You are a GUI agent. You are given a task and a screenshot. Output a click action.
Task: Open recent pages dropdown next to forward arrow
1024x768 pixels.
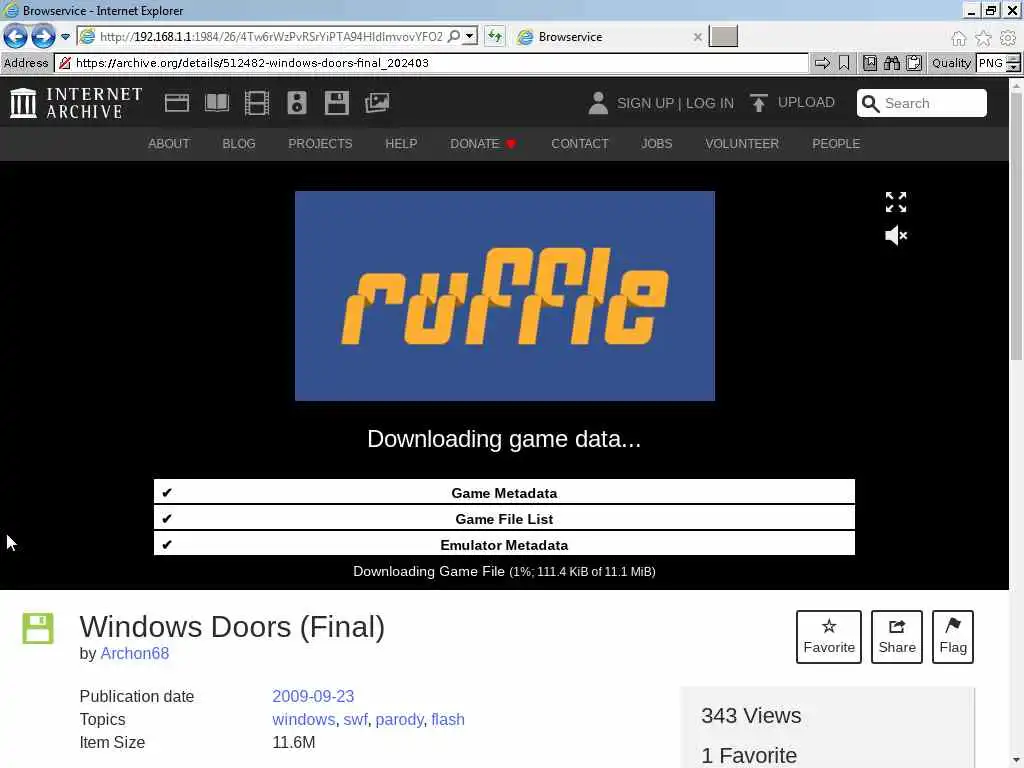pos(65,37)
